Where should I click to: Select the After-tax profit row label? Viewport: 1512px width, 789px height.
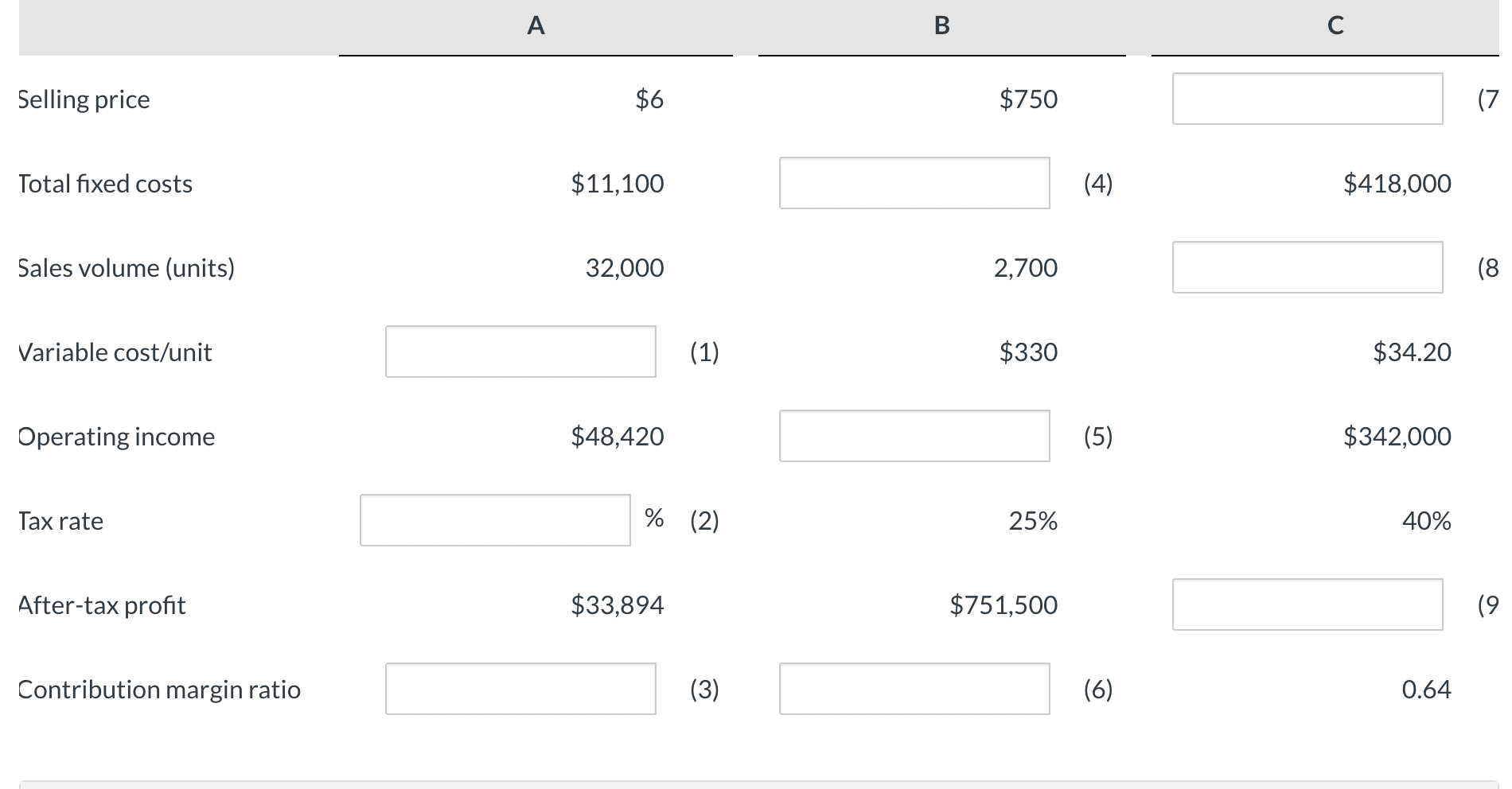point(101,605)
